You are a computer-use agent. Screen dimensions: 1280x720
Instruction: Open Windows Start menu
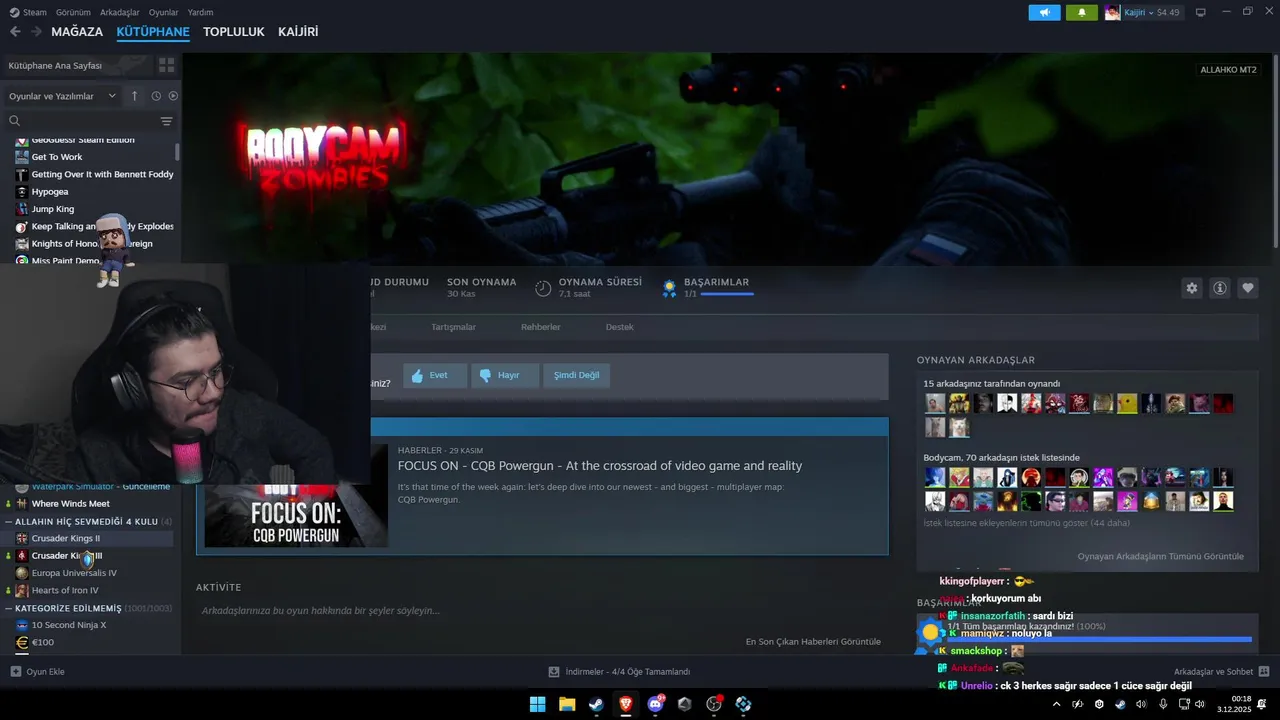(x=537, y=704)
